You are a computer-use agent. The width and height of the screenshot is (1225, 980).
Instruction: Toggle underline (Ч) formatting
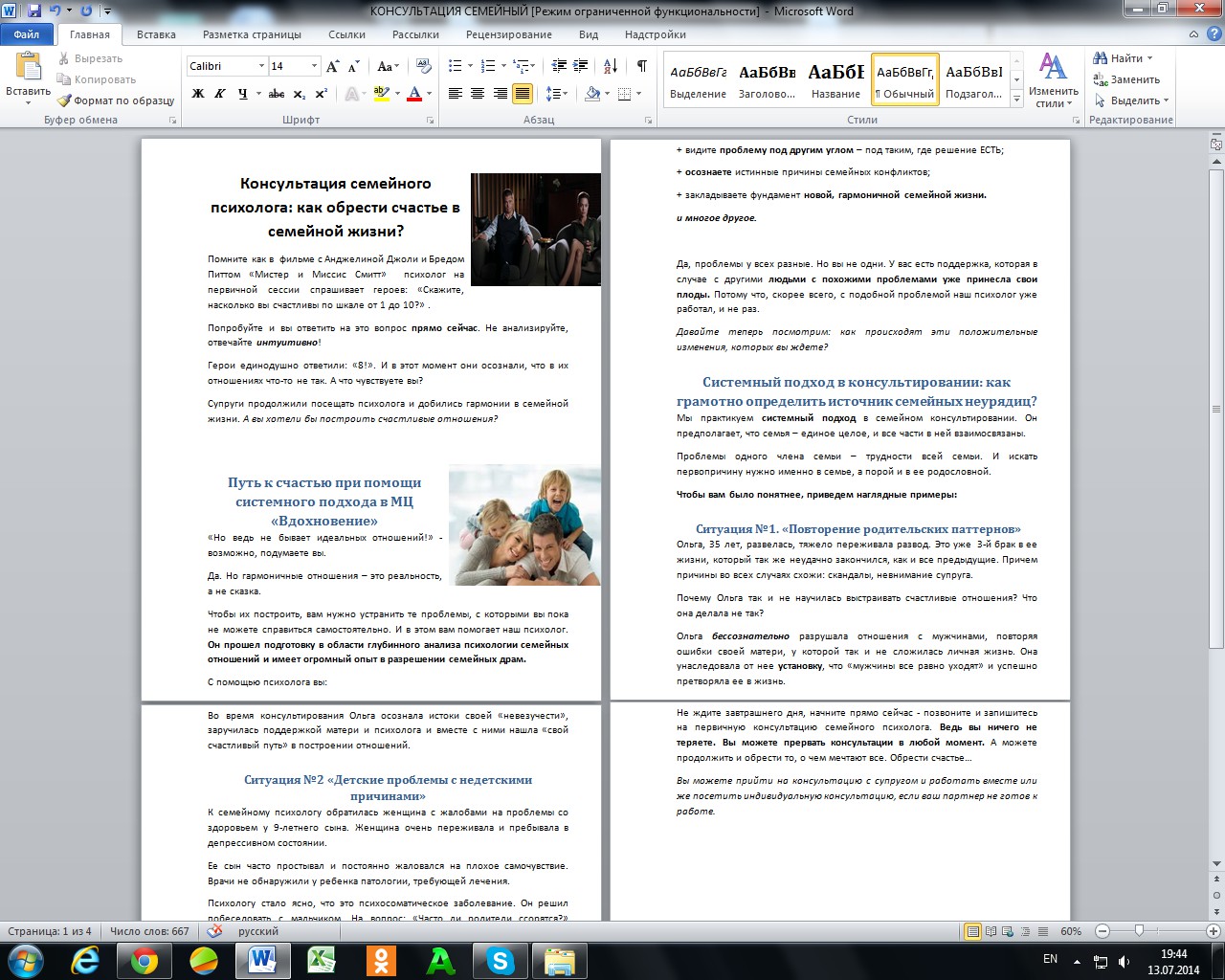point(243,94)
